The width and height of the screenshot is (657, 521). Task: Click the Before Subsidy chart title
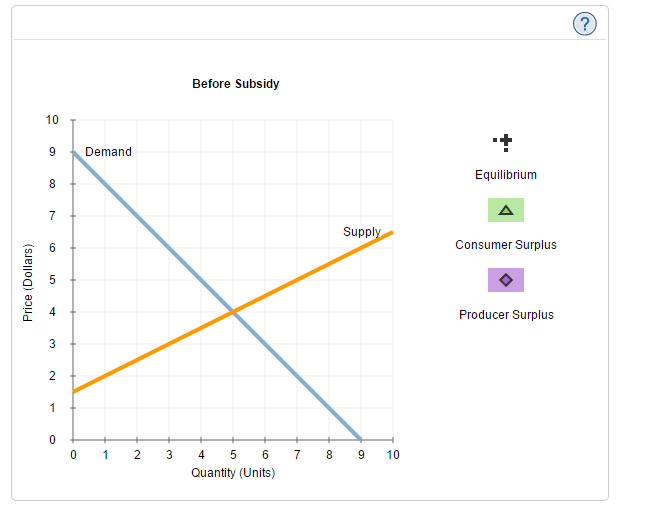point(236,84)
